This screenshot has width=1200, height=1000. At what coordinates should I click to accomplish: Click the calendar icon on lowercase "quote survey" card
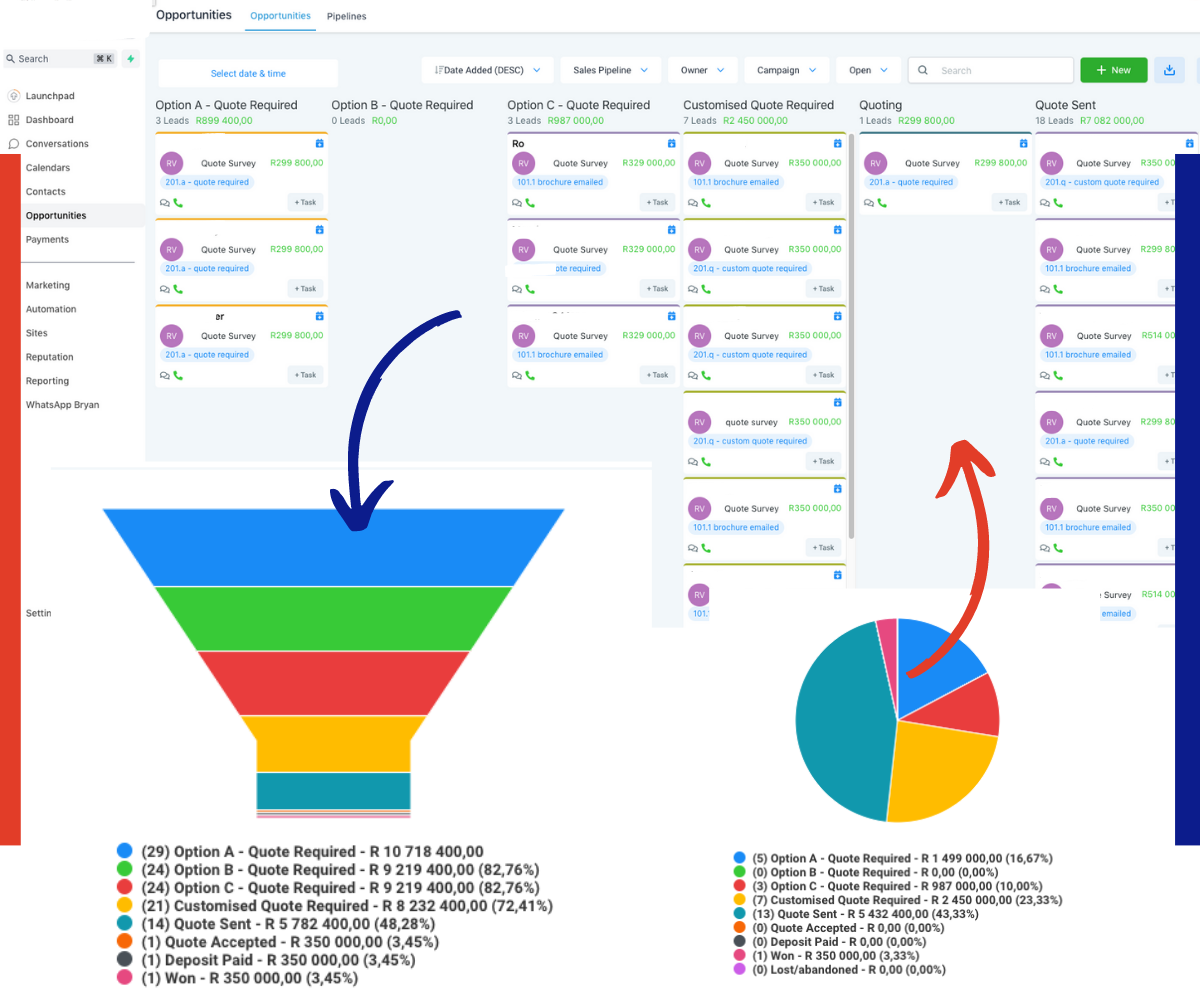[838, 403]
